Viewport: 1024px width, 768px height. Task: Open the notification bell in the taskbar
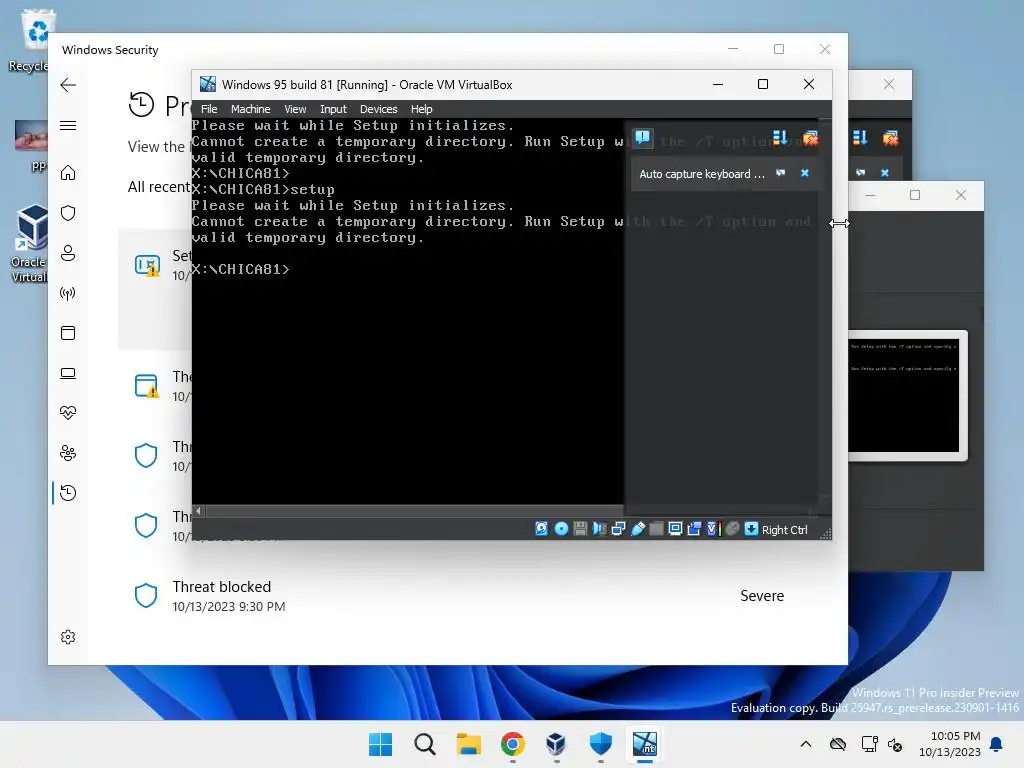pos(997,744)
